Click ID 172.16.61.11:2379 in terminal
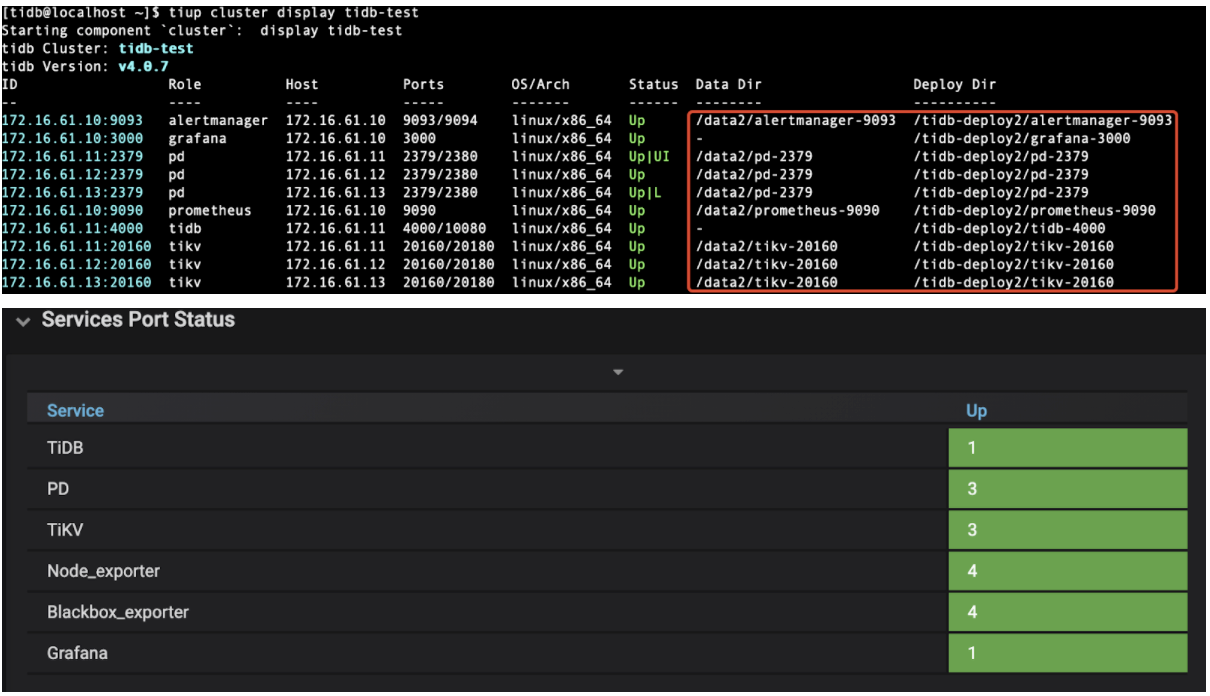1210x696 pixels. pyautogui.click(x=72, y=156)
